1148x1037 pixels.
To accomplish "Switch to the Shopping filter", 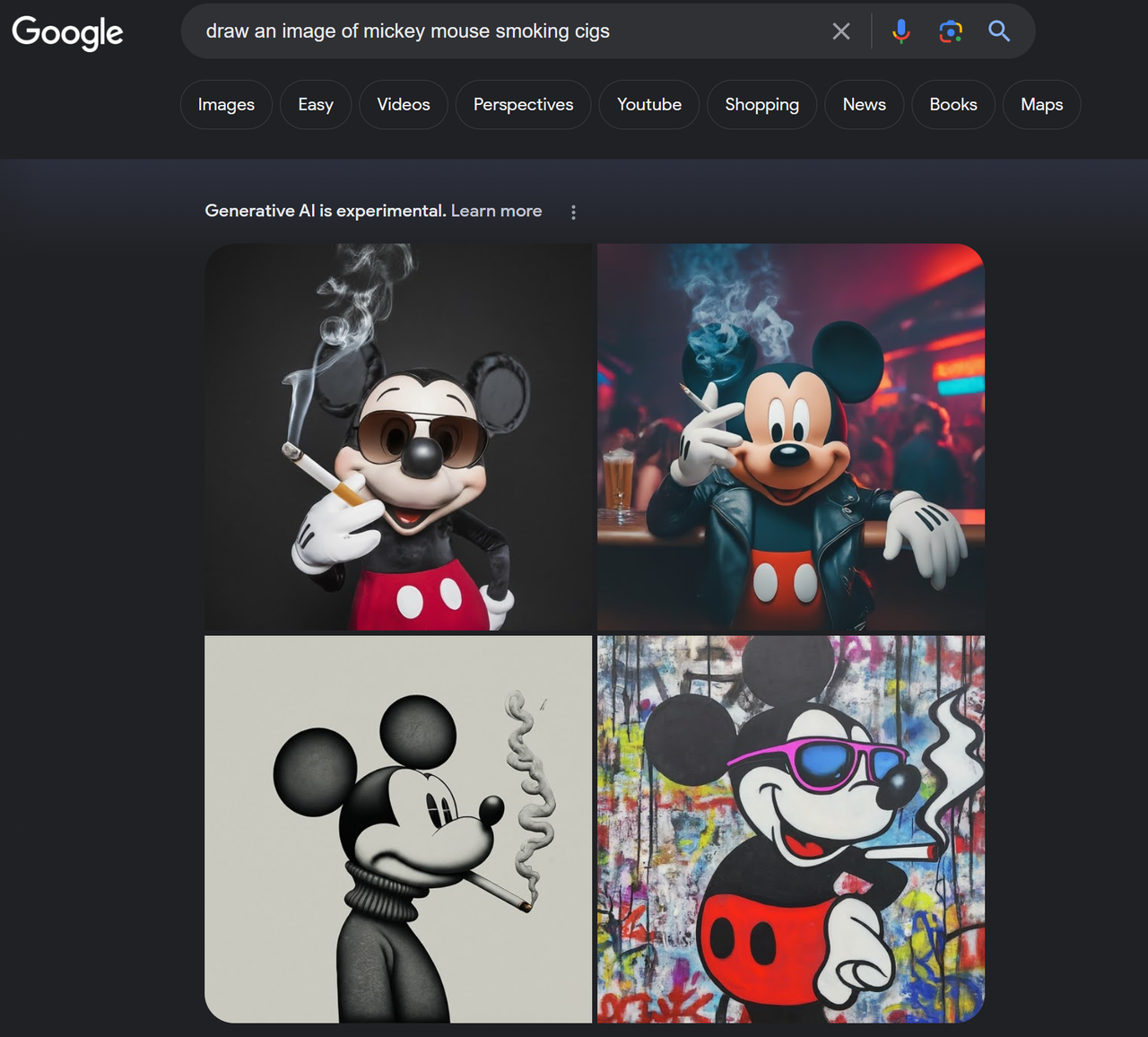I will 762,104.
